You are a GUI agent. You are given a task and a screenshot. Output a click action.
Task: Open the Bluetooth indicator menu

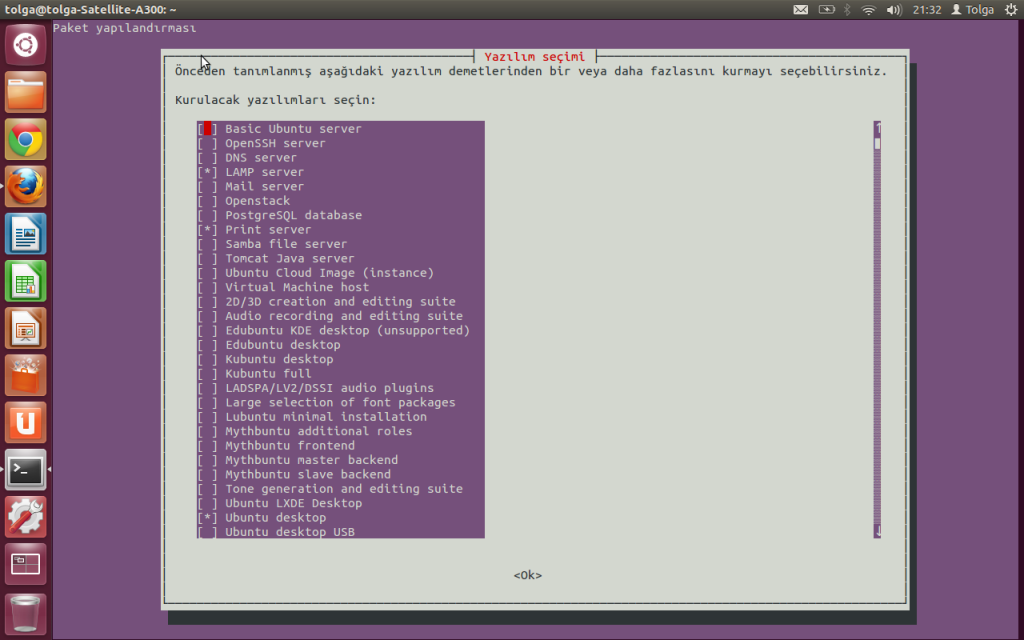pos(848,10)
